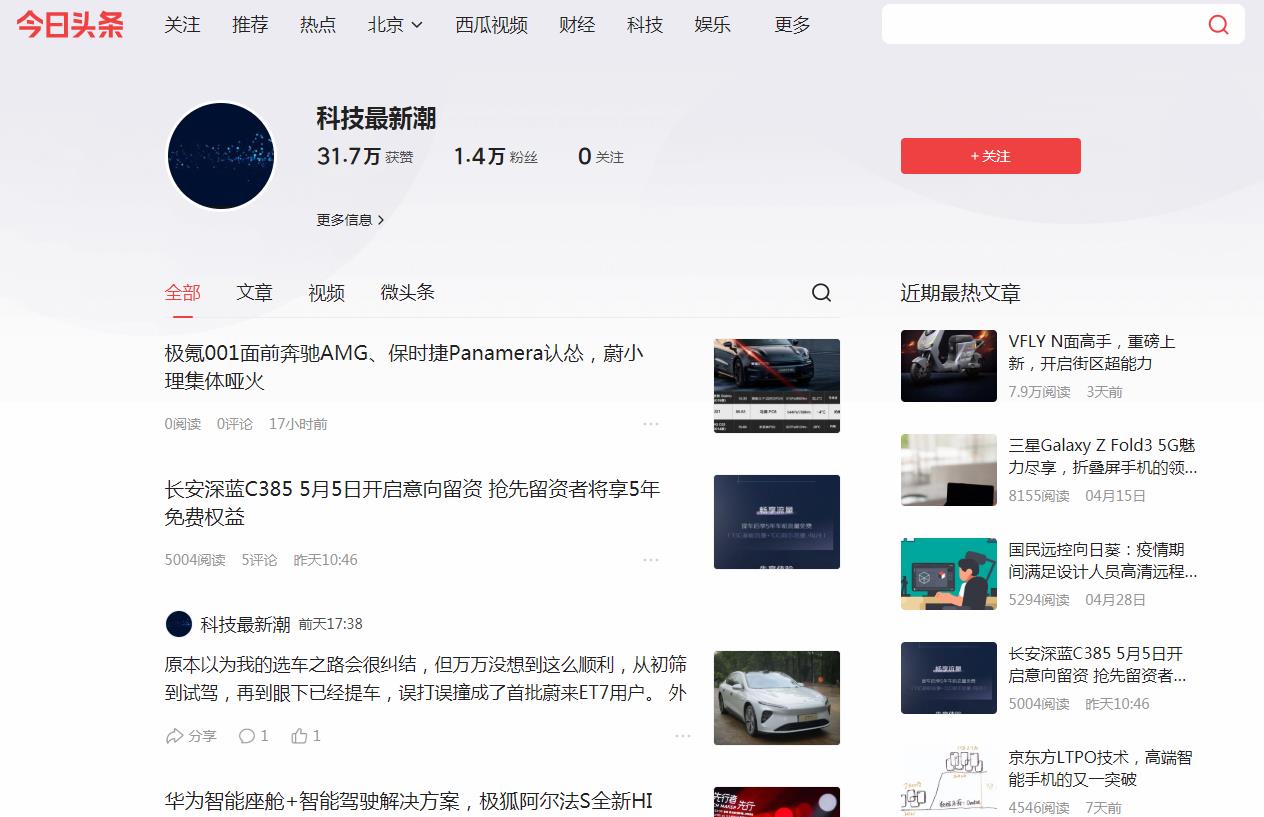
Task: Open hot article 国民远控向日葵
Action: point(1103,560)
